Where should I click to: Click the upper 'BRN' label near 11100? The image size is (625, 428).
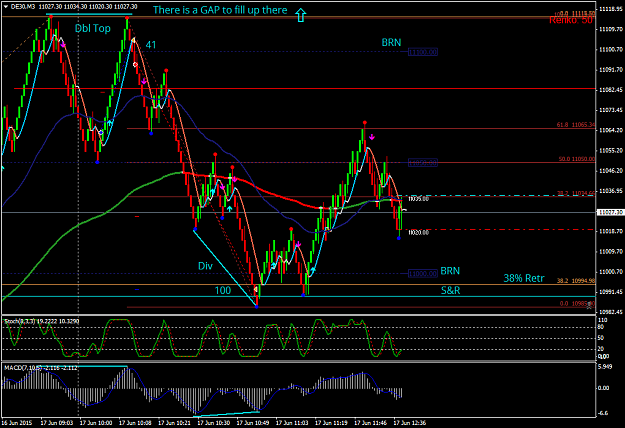pyautogui.click(x=391, y=43)
